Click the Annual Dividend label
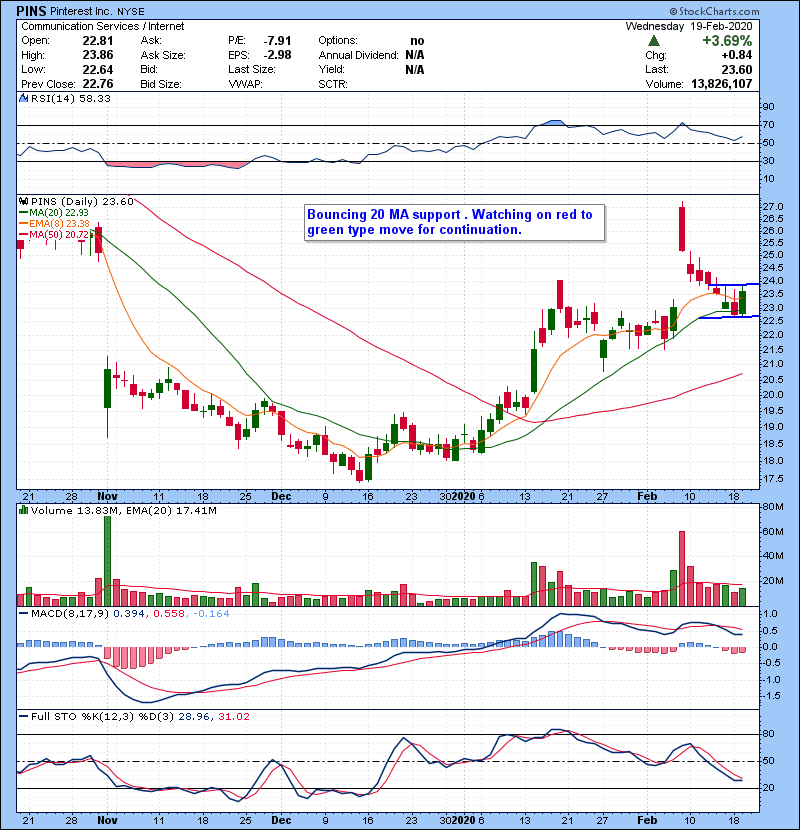Image resolution: width=800 pixels, height=830 pixels. coord(358,55)
